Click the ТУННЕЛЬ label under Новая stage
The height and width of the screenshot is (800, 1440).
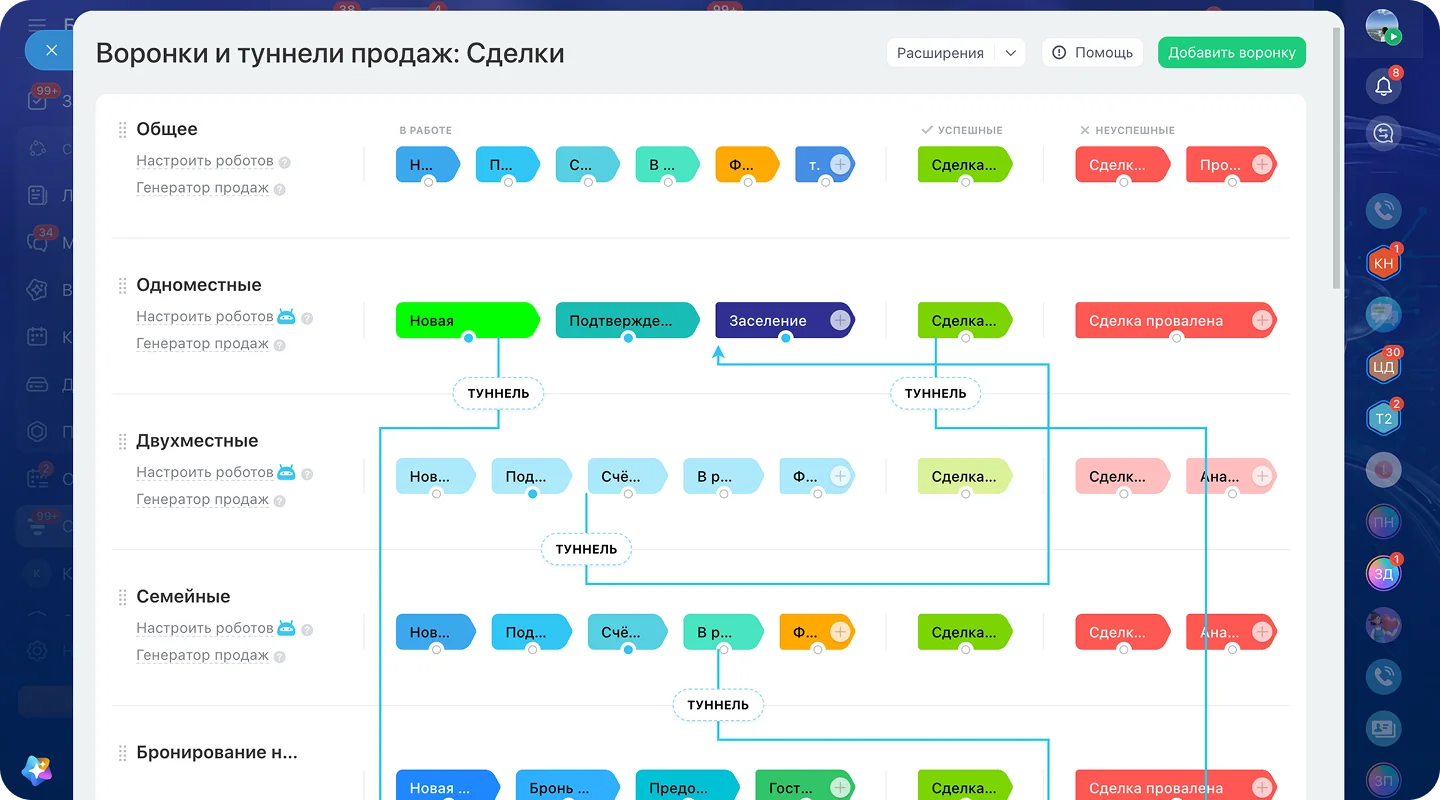click(x=499, y=394)
